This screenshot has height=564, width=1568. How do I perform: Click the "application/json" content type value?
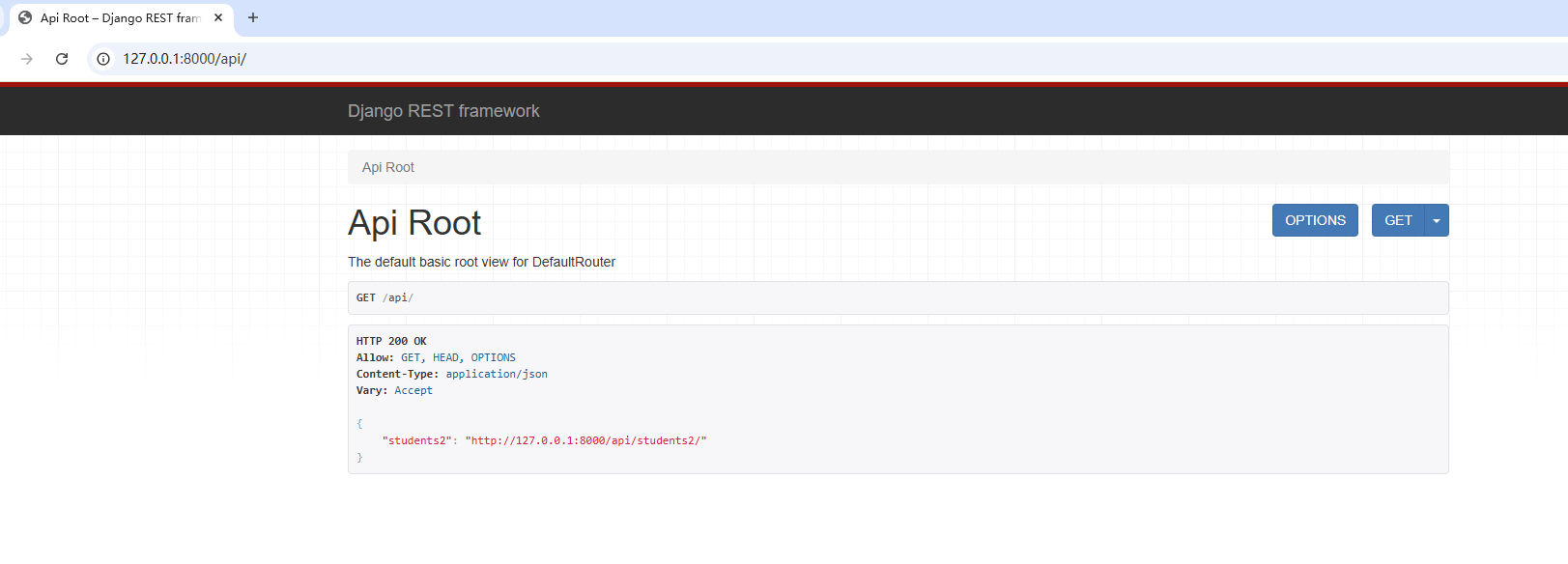tap(497, 374)
